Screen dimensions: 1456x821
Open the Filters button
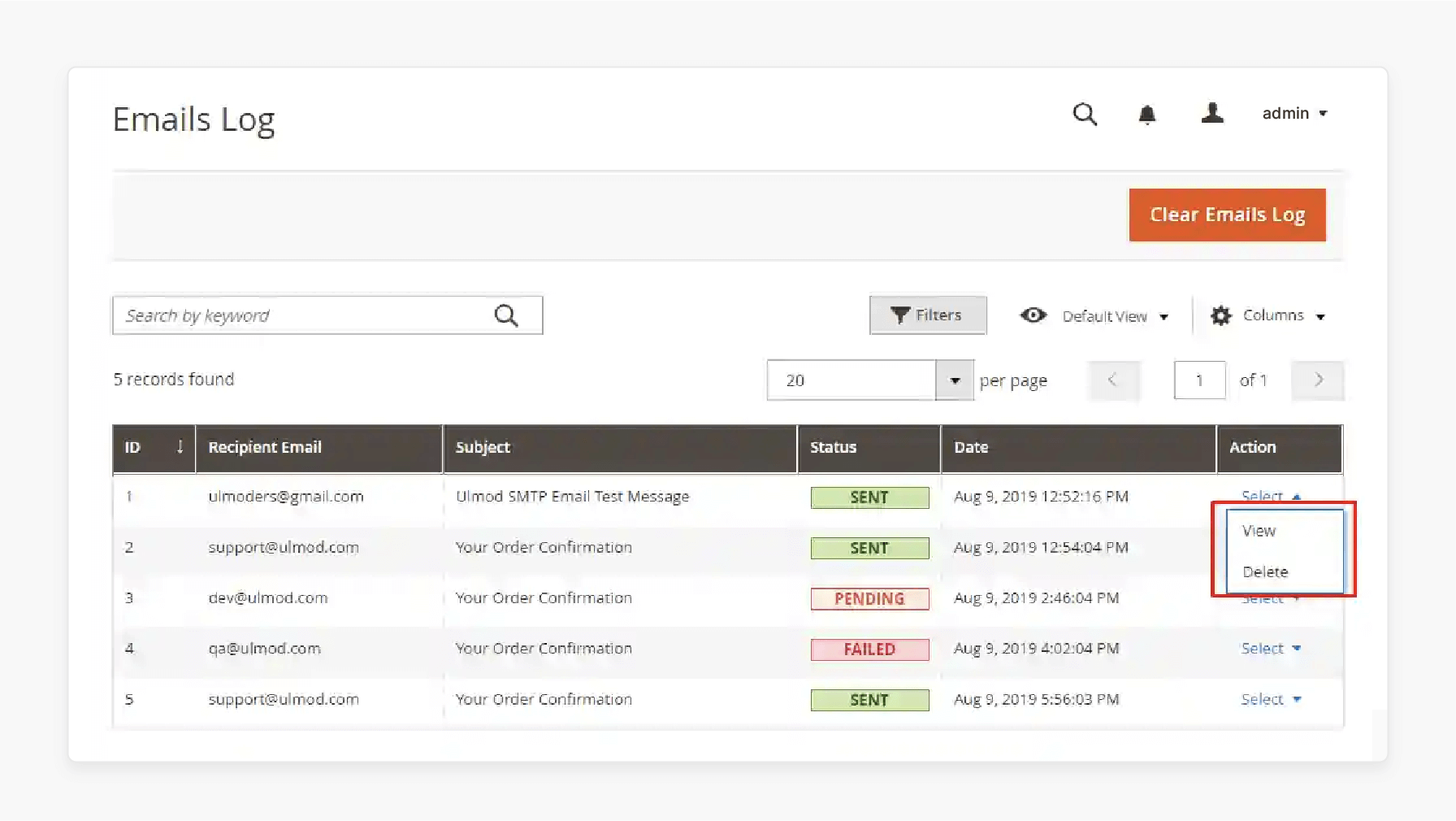928,315
